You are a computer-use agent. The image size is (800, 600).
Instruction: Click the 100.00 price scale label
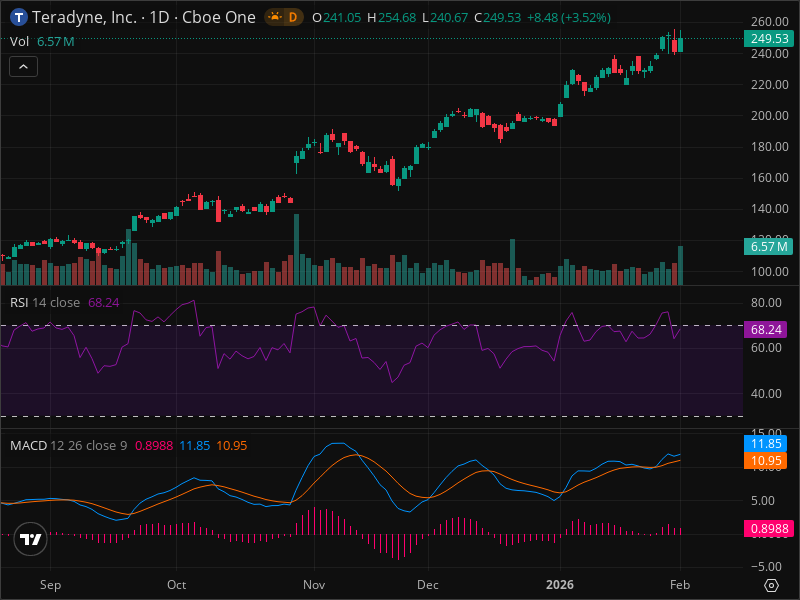tap(769, 271)
